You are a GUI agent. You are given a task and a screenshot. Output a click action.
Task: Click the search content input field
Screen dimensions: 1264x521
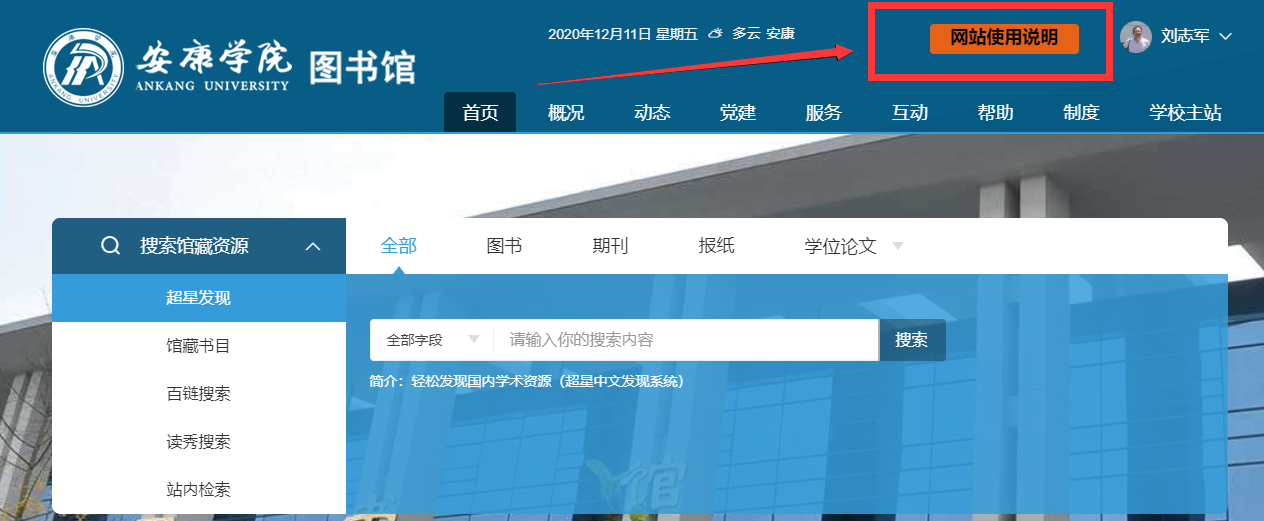686,340
